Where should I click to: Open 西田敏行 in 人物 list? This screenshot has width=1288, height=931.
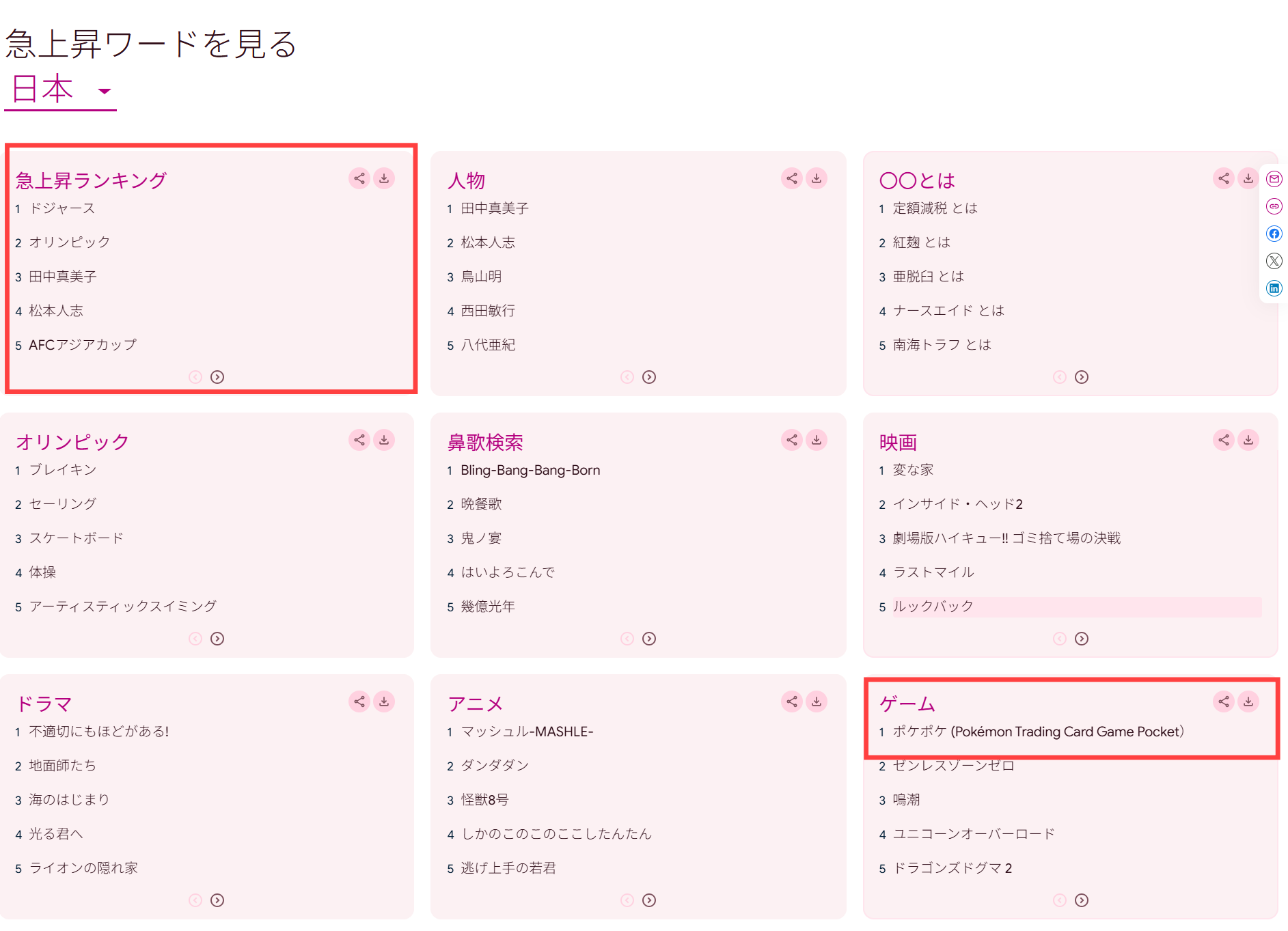pos(488,311)
